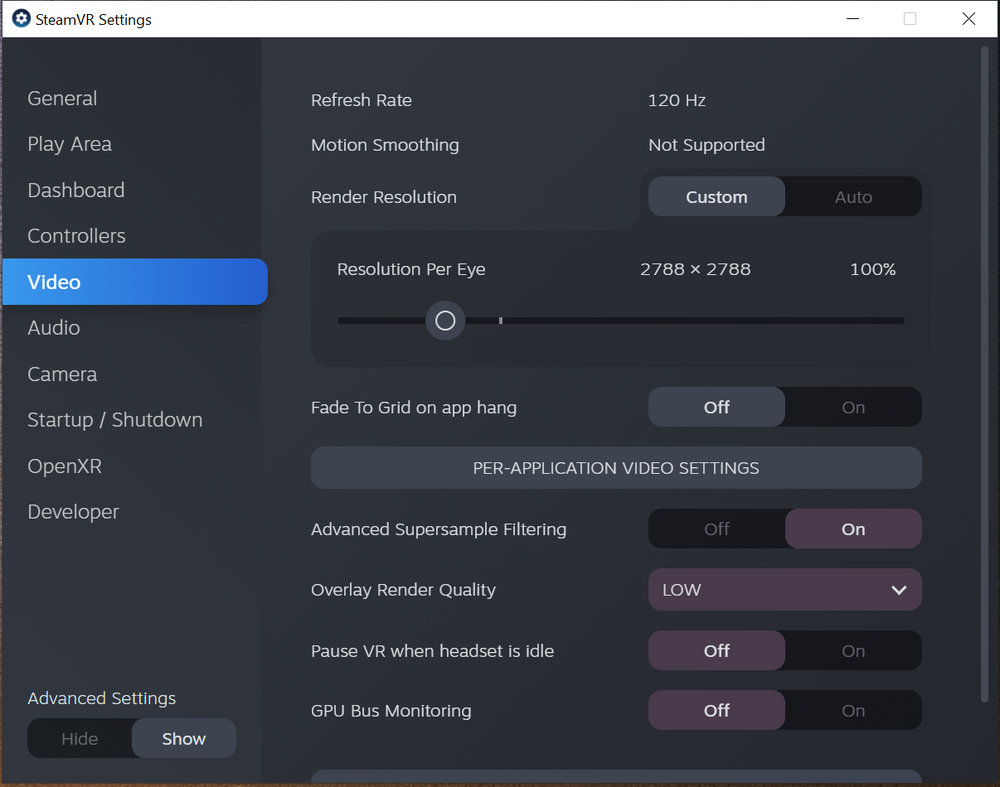Open the Overlay Render Quality dropdown
The image size is (1000, 787).
point(784,590)
